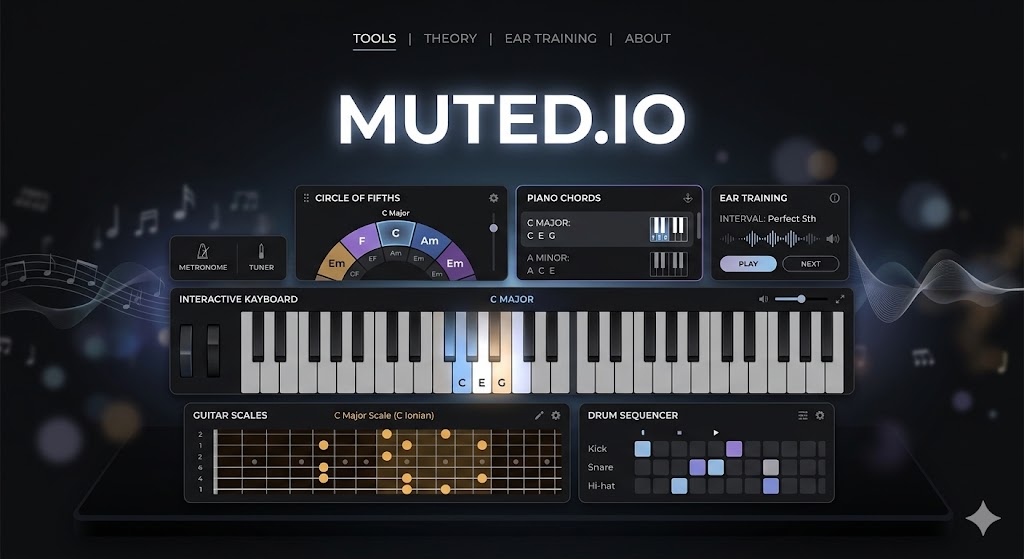Enable the first step in Hi-hat row
The width and height of the screenshot is (1024, 559).
pos(643,486)
